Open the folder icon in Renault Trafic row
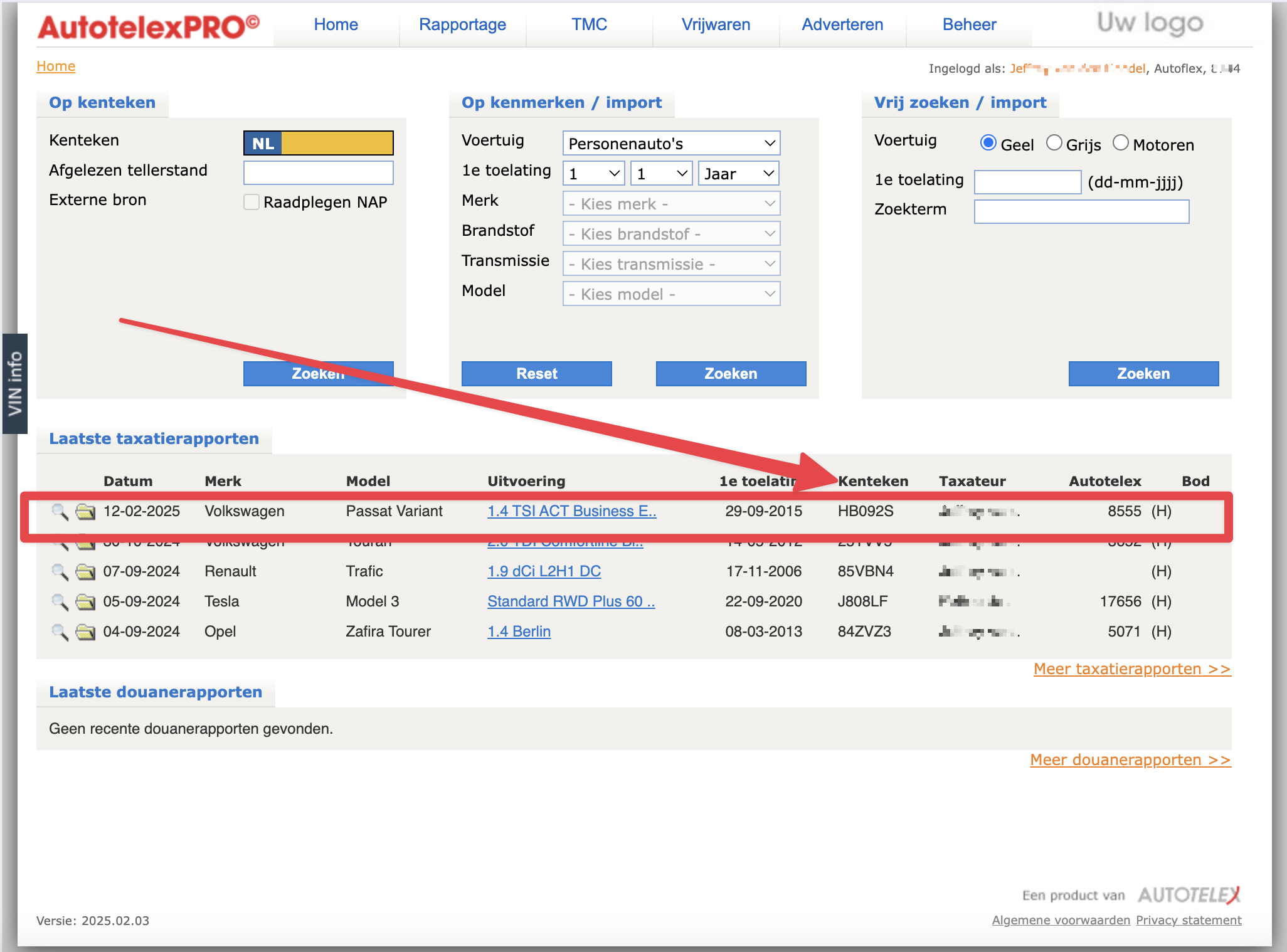Image resolution: width=1287 pixels, height=952 pixels. click(x=85, y=571)
